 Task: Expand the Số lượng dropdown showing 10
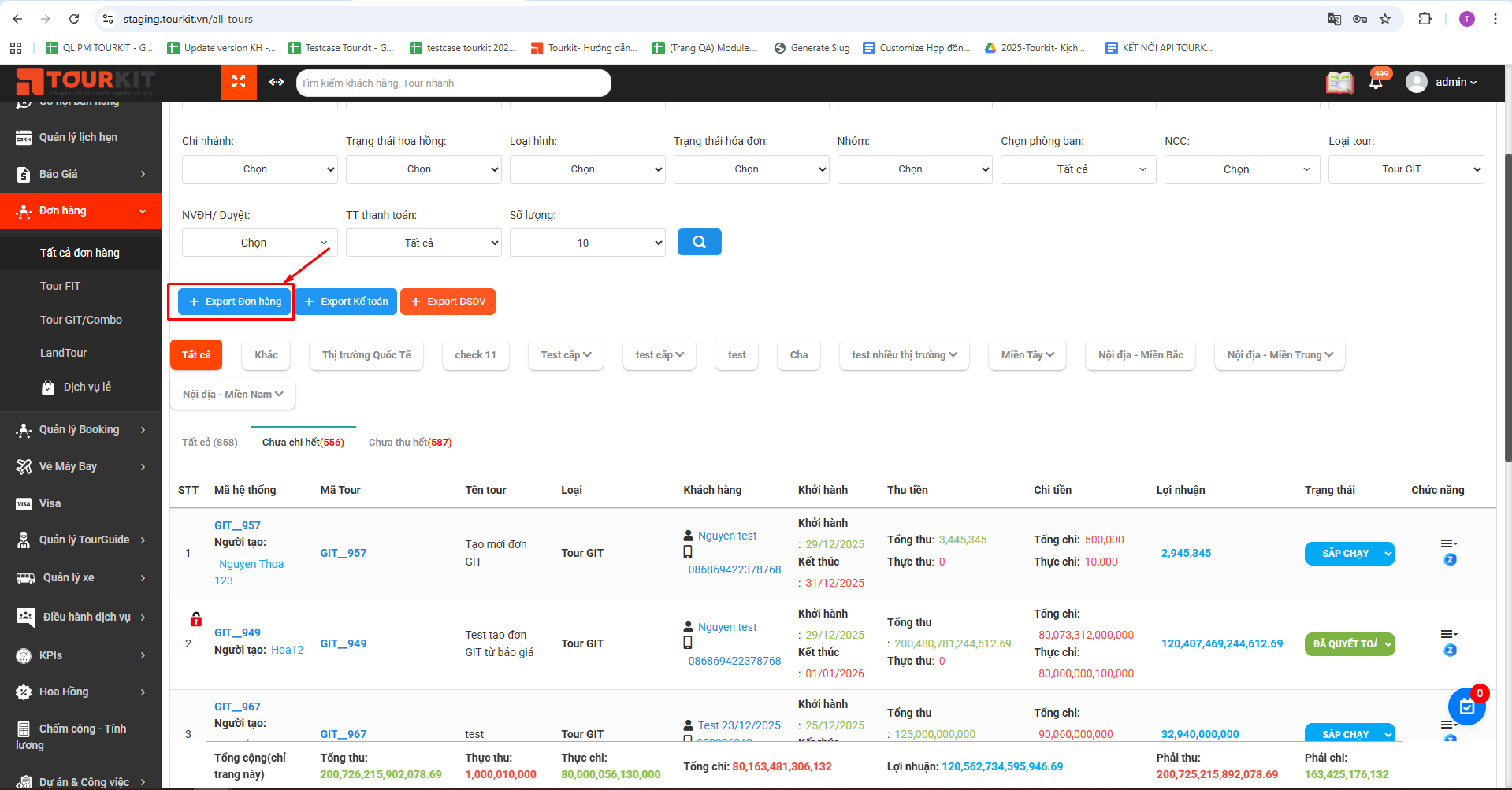click(x=587, y=243)
